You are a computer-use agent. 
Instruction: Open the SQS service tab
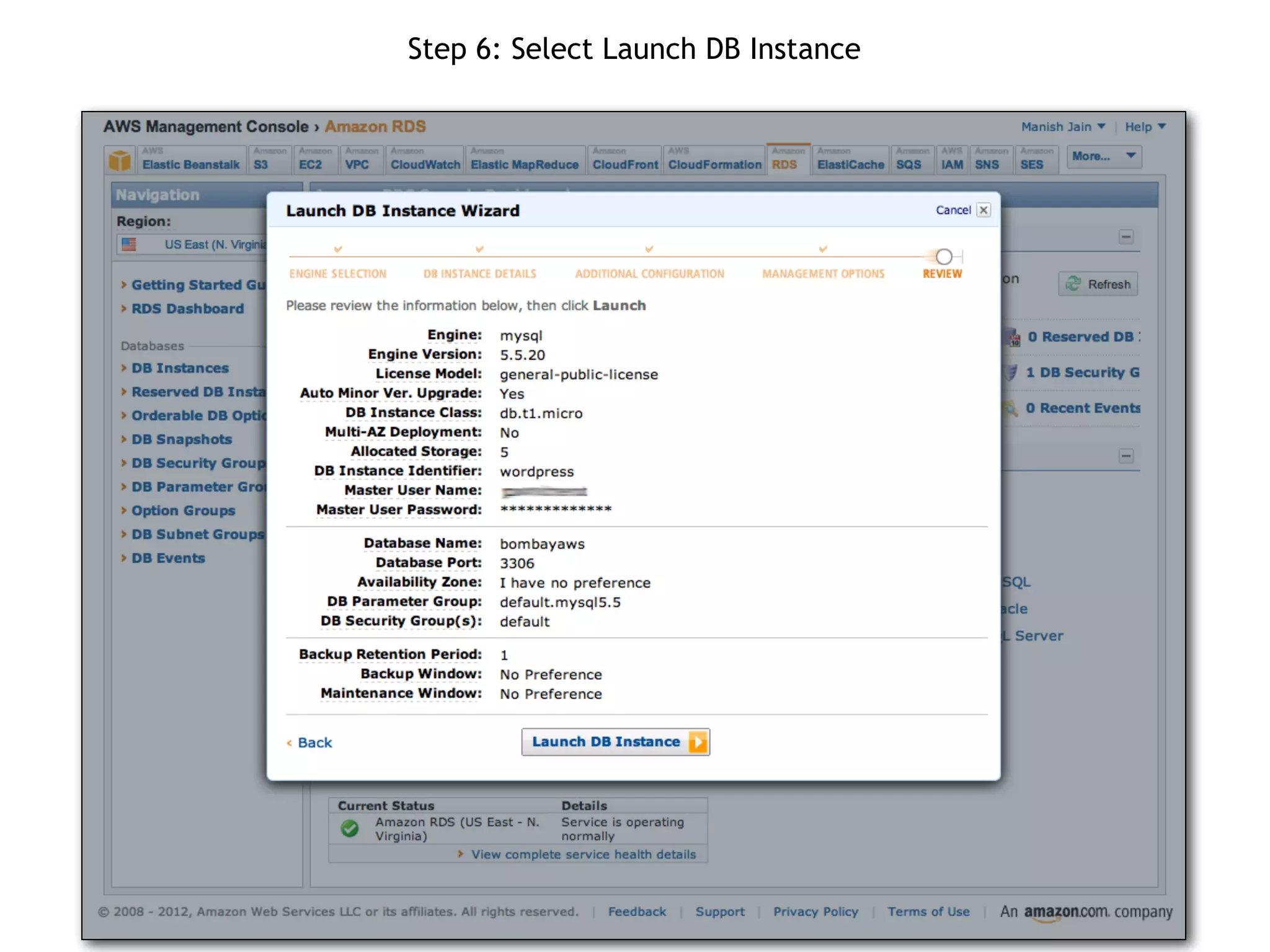[912, 160]
